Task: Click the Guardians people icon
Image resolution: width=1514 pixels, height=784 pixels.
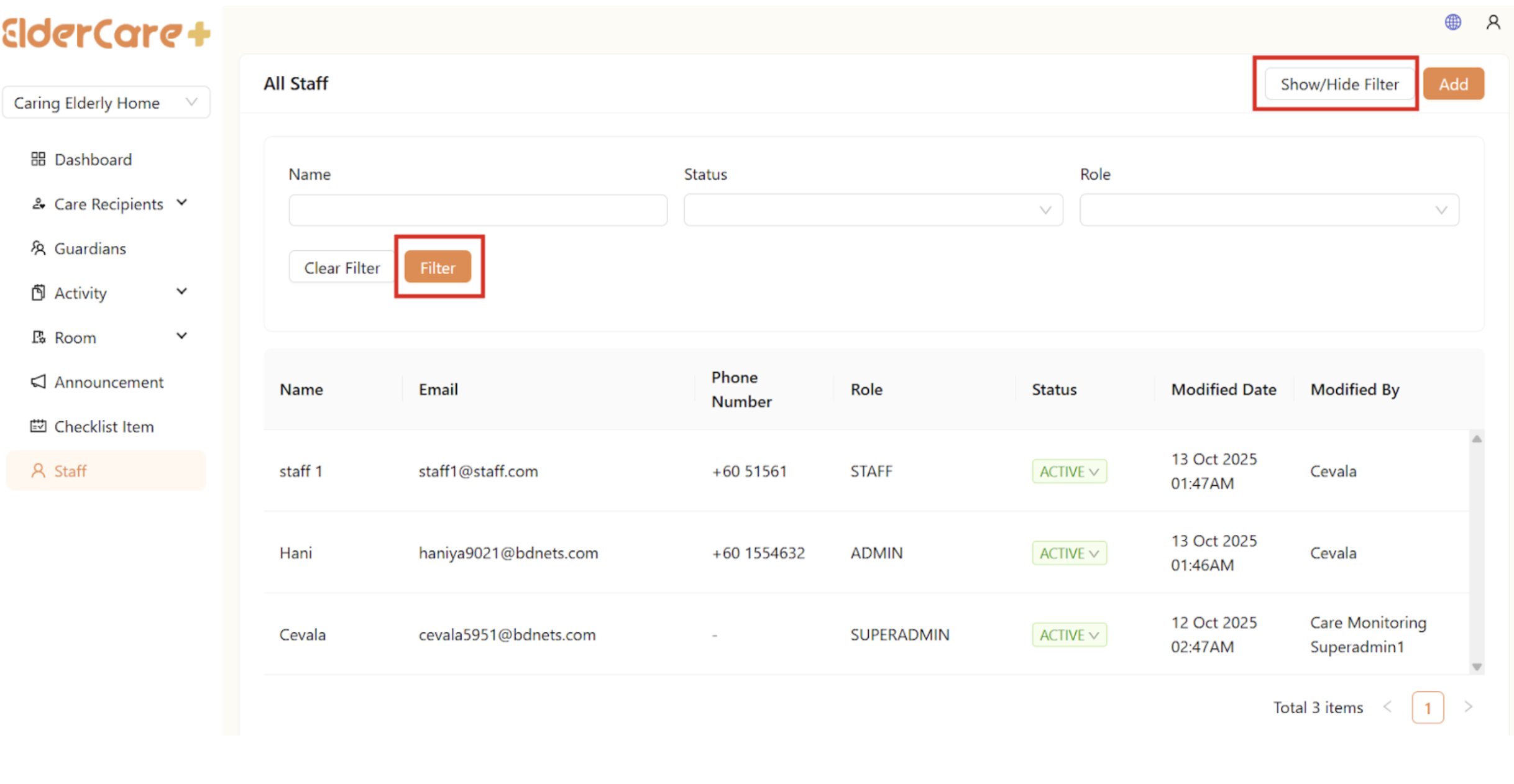Action: (x=38, y=248)
